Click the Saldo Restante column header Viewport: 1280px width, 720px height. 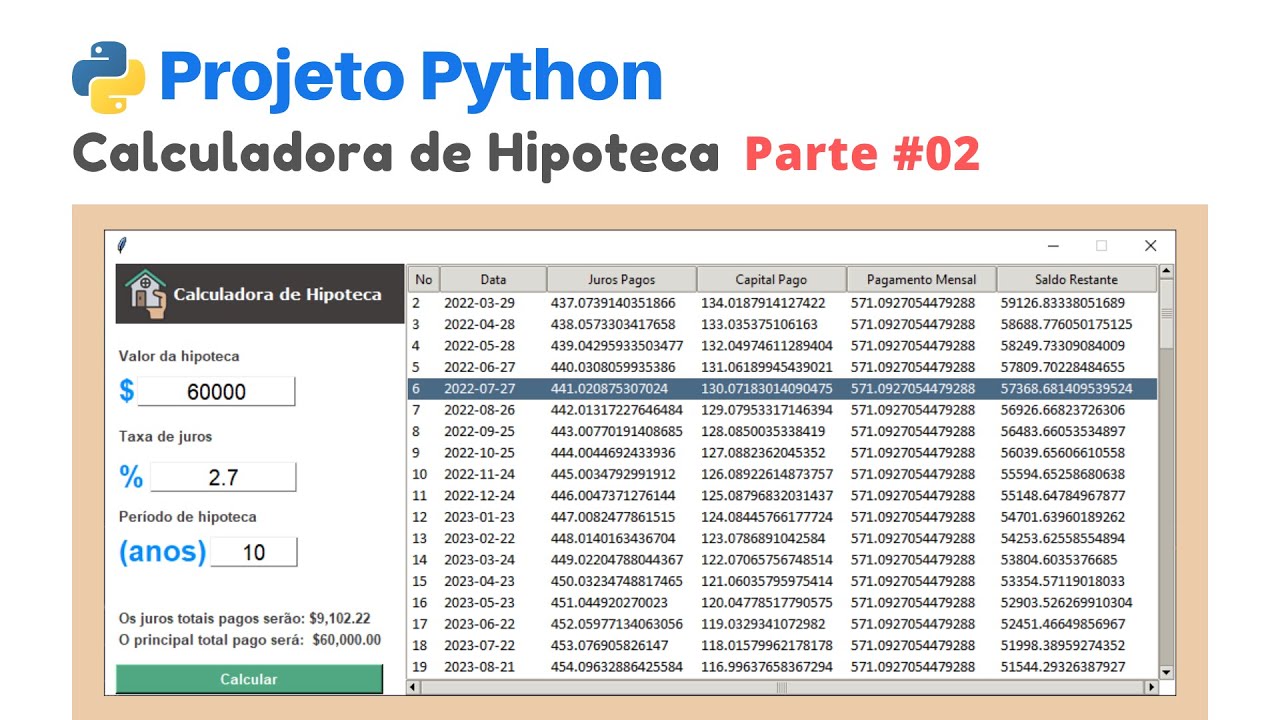(x=1076, y=279)
